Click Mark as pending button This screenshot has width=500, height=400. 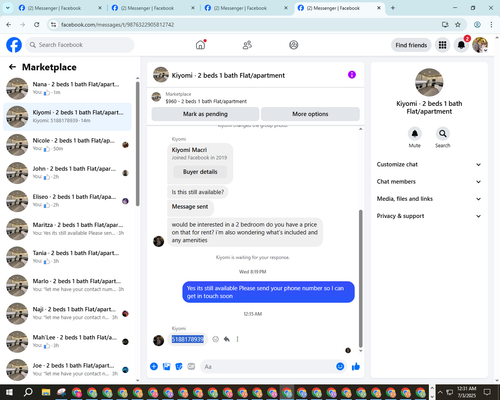click(x=205, y=114)
